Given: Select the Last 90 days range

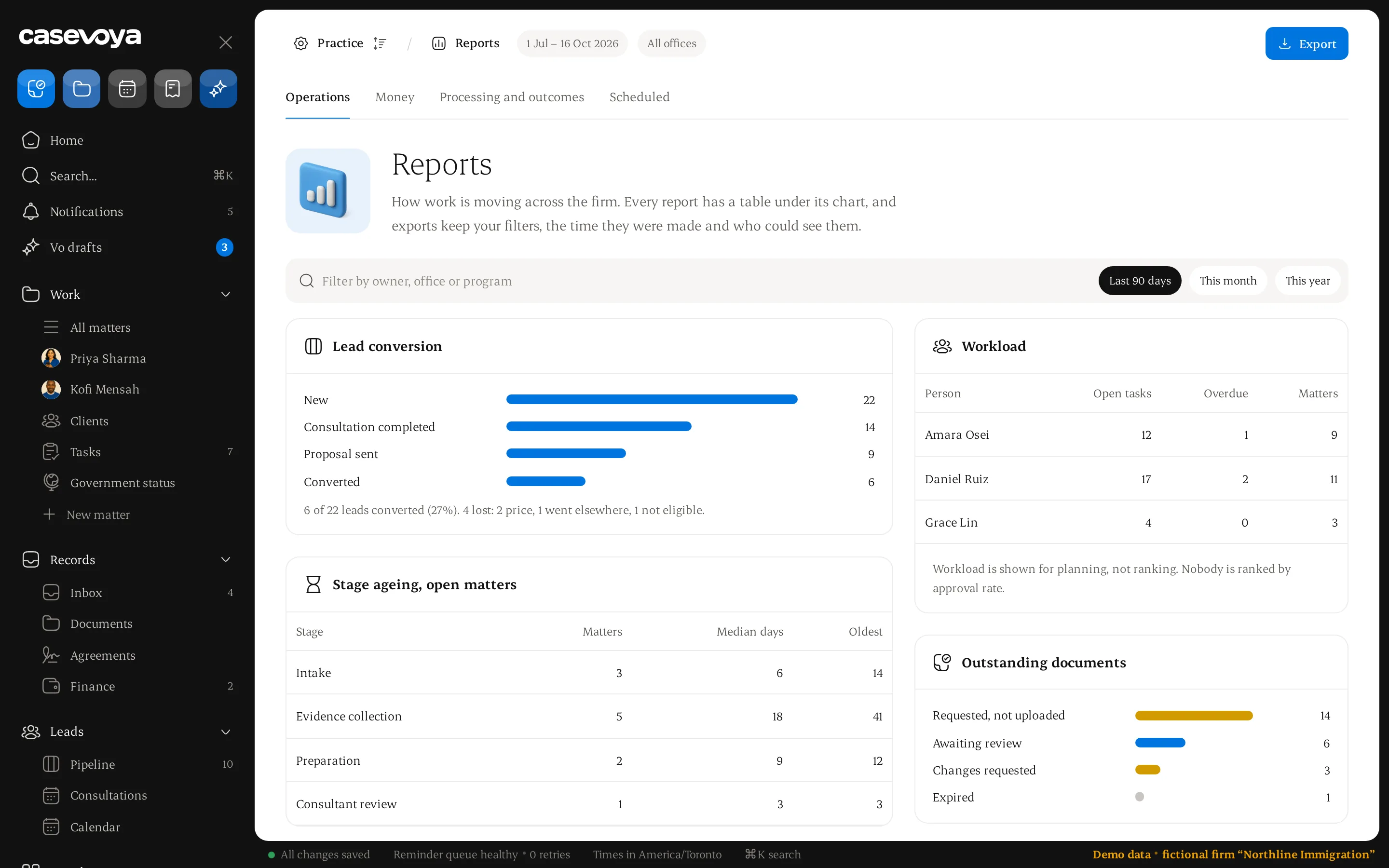Looking at the screenshot, I should (x=1139, y=281).
